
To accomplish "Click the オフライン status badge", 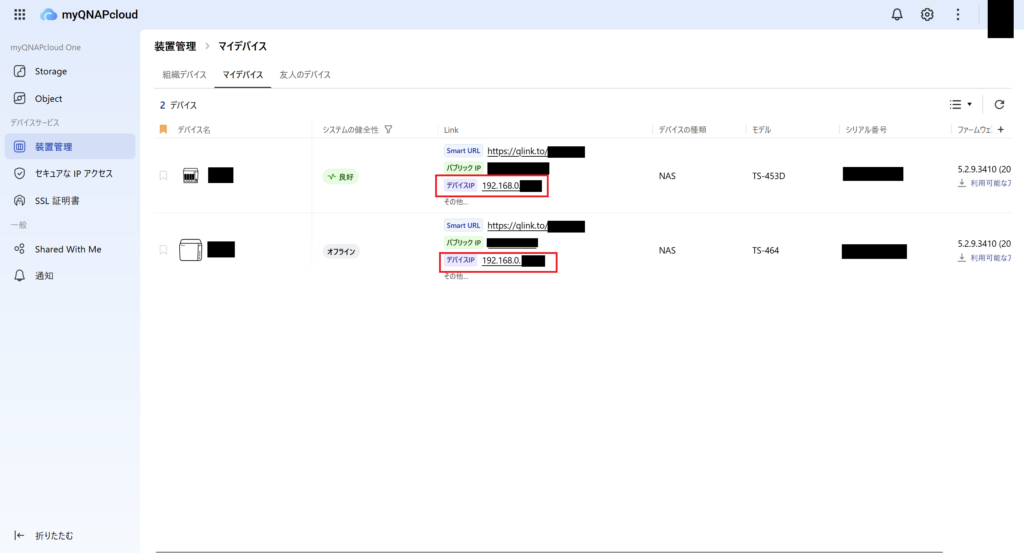I will [341, 251].
